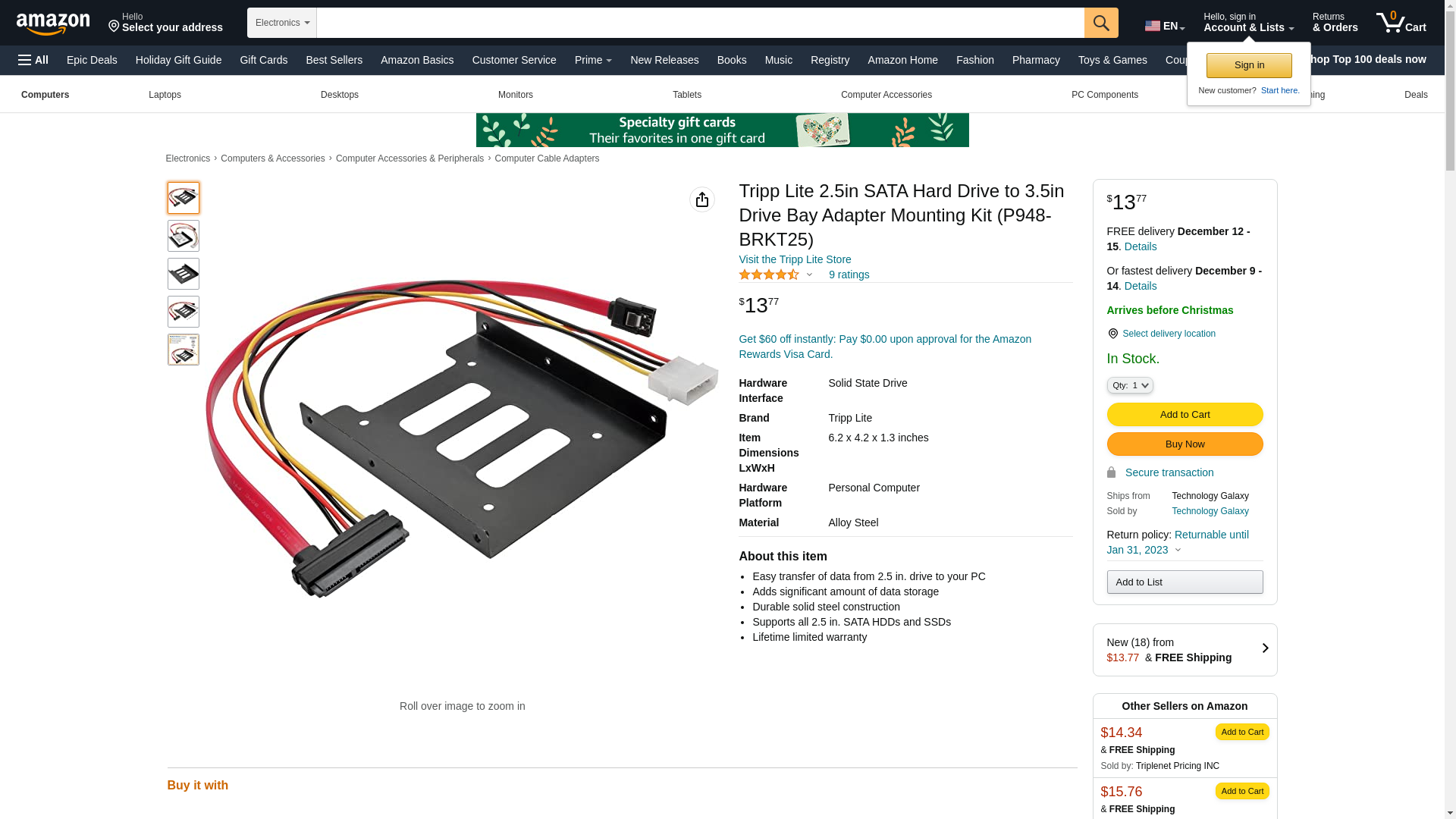Image resolution: width=1456 pixels, height=819 pixels.
Task: Visit the Tripp Lite Store link
Action: pyautogui.click(x=795, y=259)
